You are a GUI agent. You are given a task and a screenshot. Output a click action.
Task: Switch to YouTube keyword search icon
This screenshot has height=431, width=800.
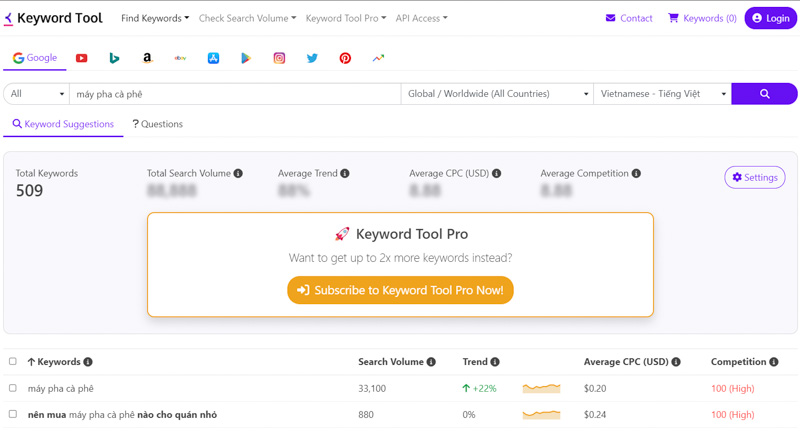82,58
